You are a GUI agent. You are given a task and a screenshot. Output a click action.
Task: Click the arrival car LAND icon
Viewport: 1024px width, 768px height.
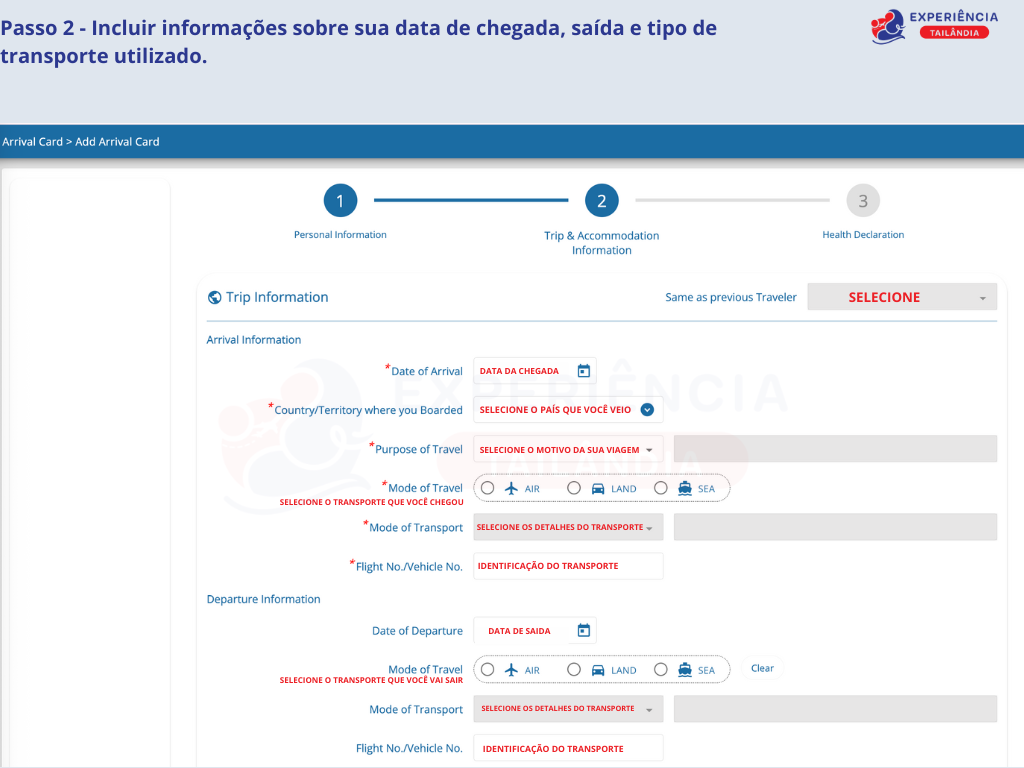point(598,488)
